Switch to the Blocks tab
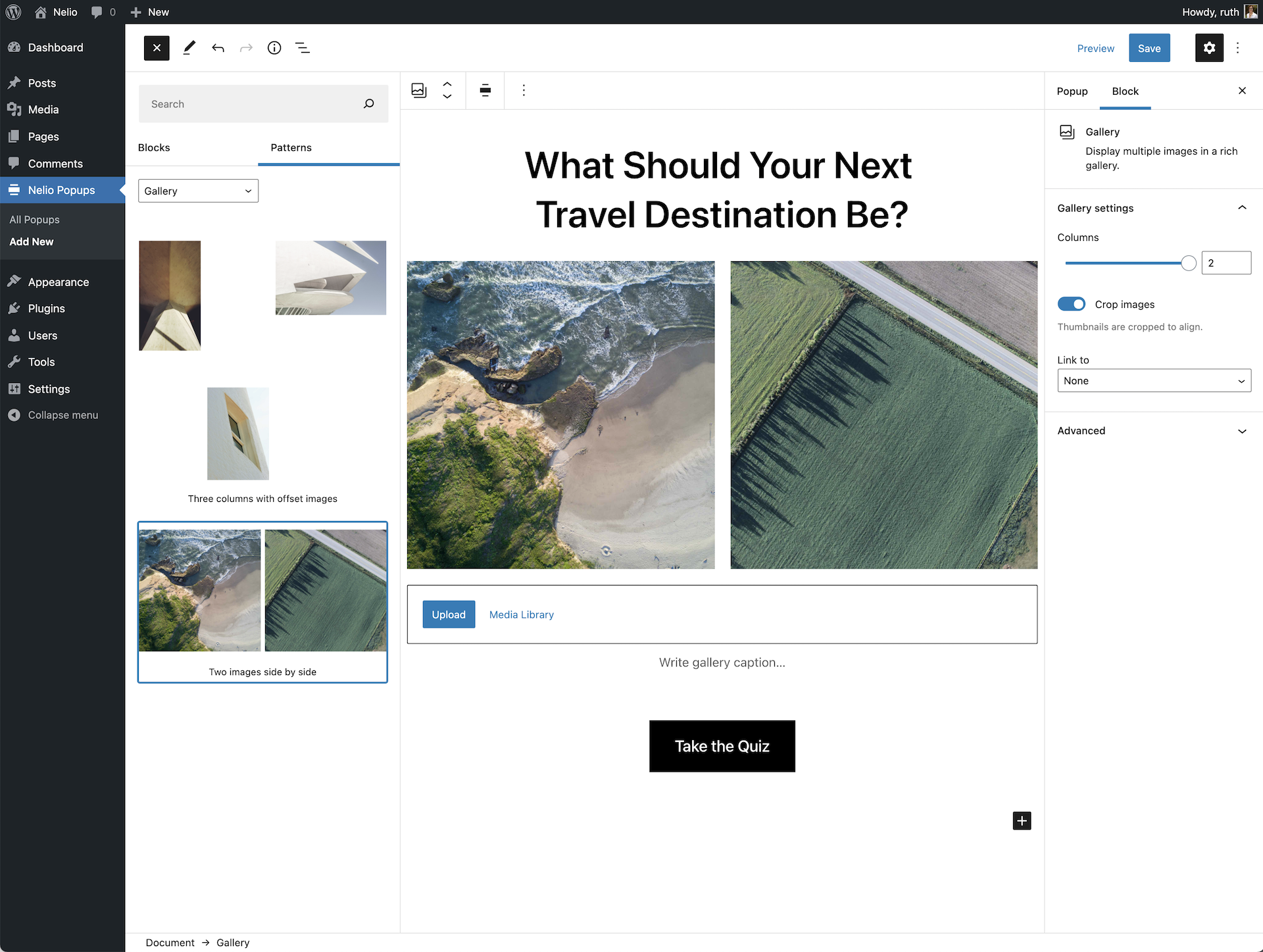This screenshot has width=1263, height=952. (154, 147)
